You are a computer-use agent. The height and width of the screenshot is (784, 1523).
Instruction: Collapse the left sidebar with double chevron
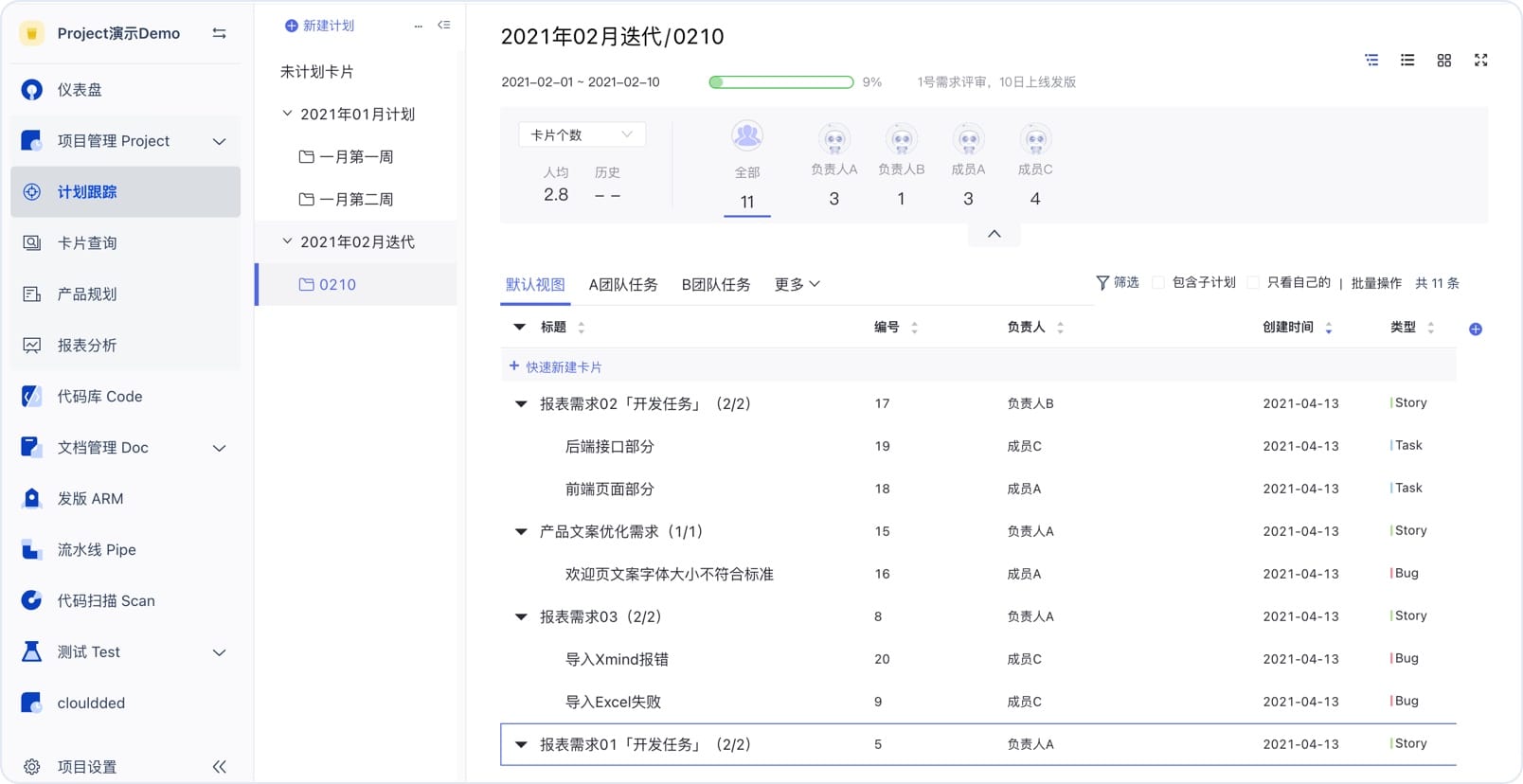tap(219, 766)
